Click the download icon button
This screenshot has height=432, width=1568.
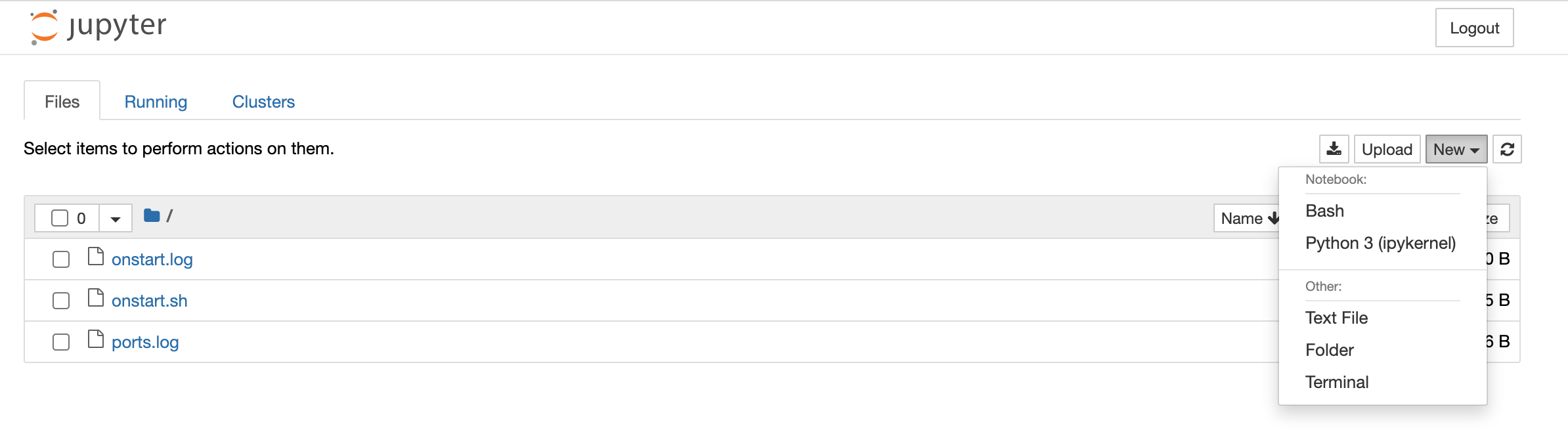[x=1334, y=149]
